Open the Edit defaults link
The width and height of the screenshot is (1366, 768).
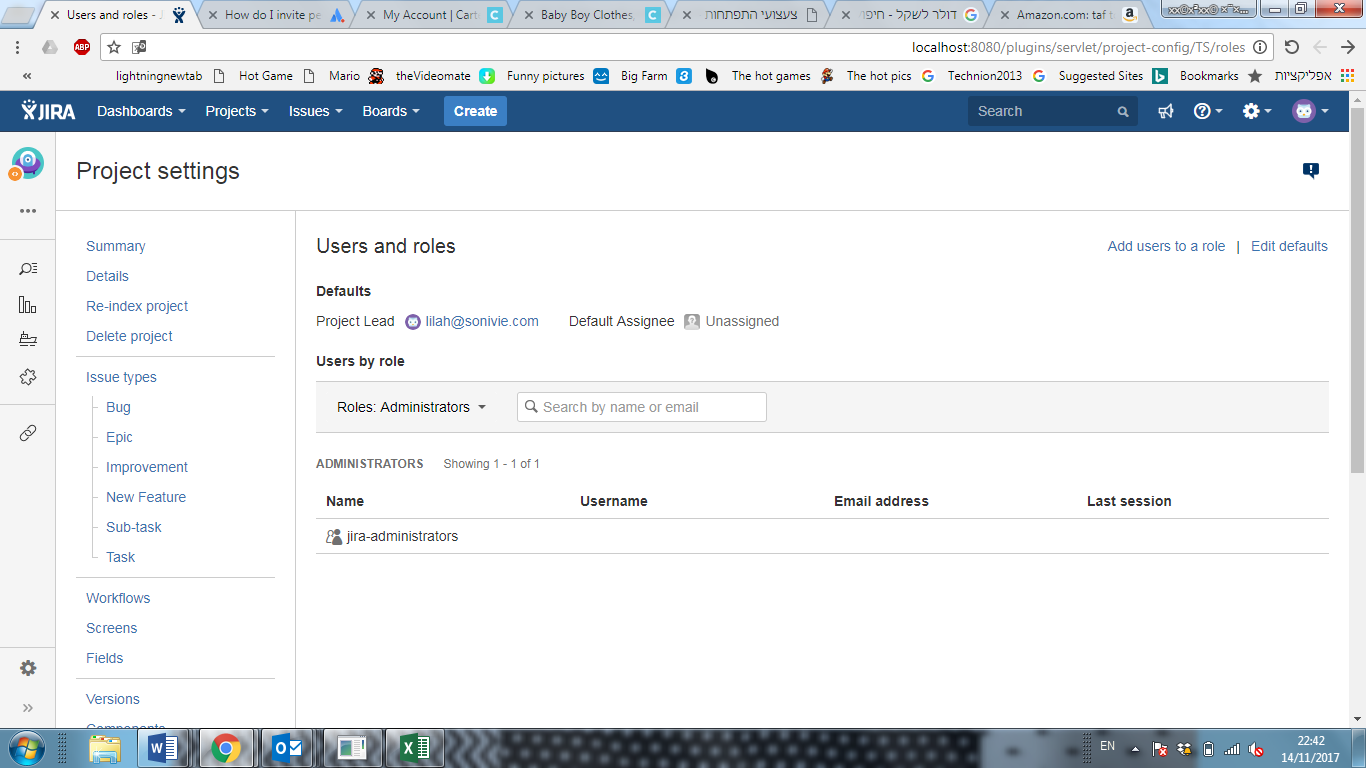pos(1288,246)
